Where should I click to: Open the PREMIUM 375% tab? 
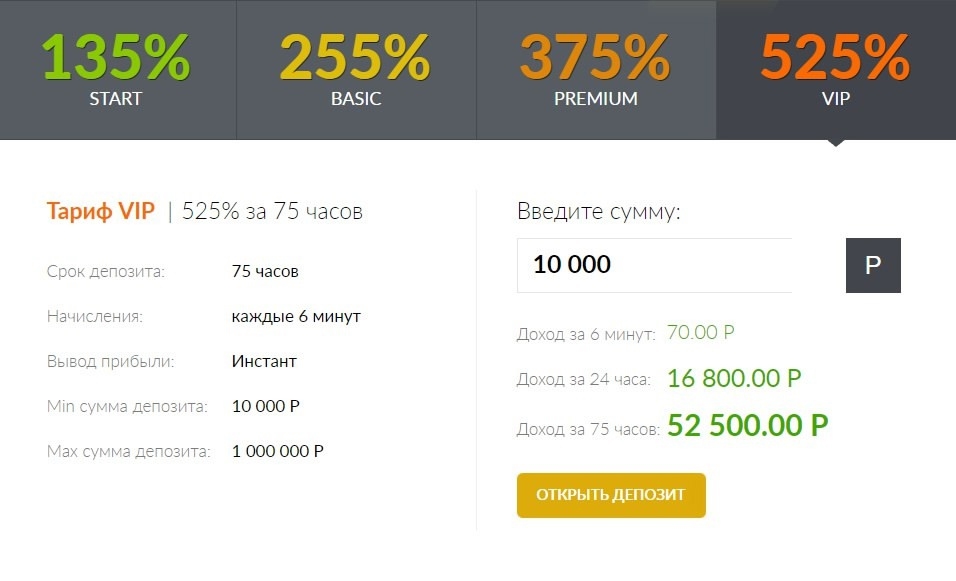[x=596, y=69]
